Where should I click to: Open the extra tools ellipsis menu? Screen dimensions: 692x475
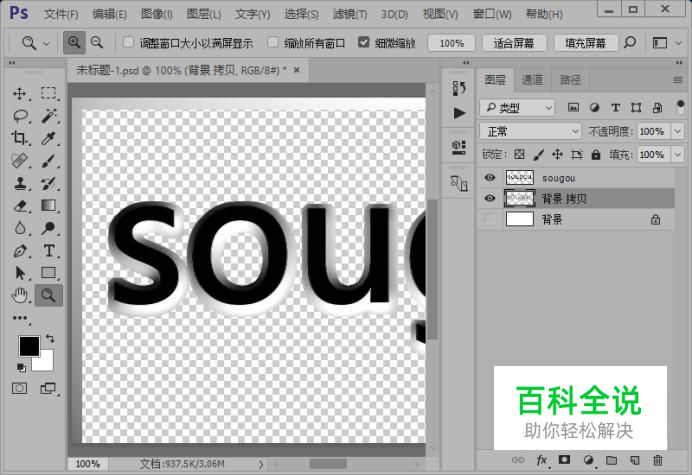coord(20,318)
